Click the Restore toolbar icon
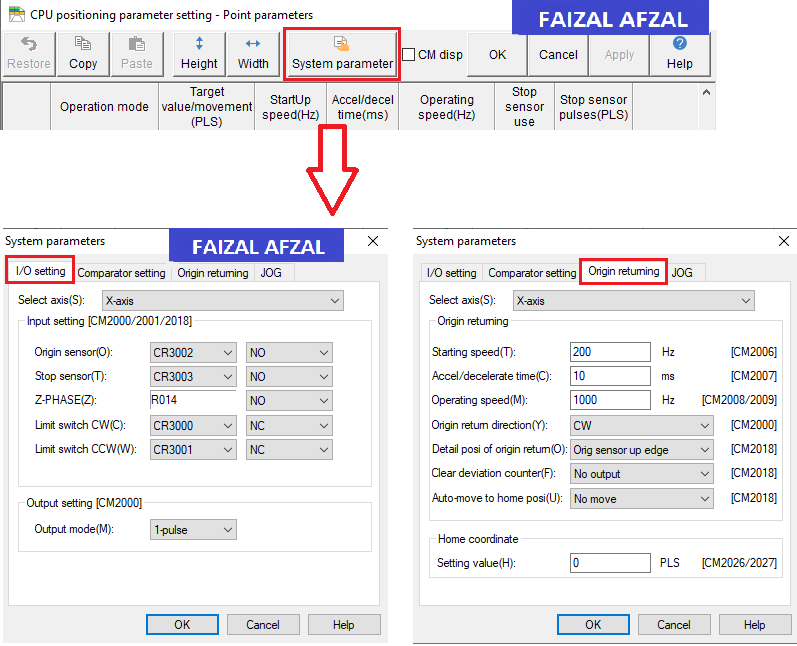Image resolution: width=797 pixels, height=646 pixels. (x=29, y=54)
